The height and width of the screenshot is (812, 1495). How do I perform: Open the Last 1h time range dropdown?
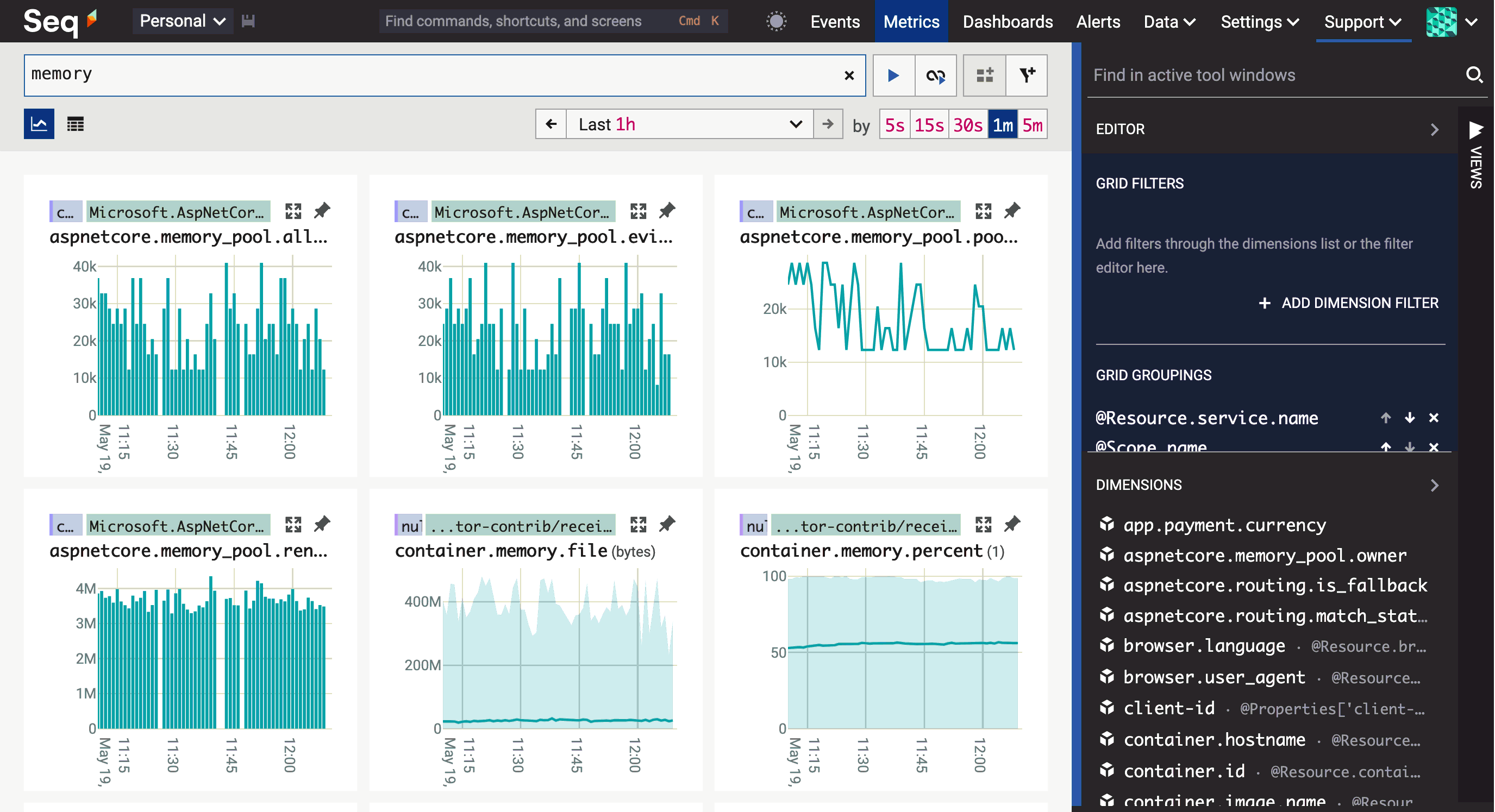[x=690, y=124]
